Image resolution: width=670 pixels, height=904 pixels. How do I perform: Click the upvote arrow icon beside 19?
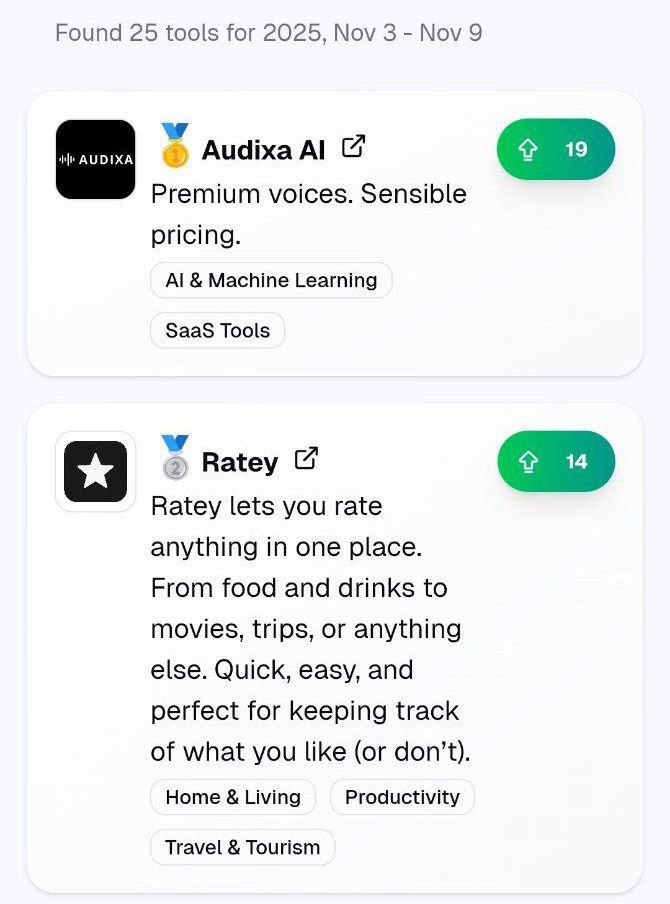[528, 150]
